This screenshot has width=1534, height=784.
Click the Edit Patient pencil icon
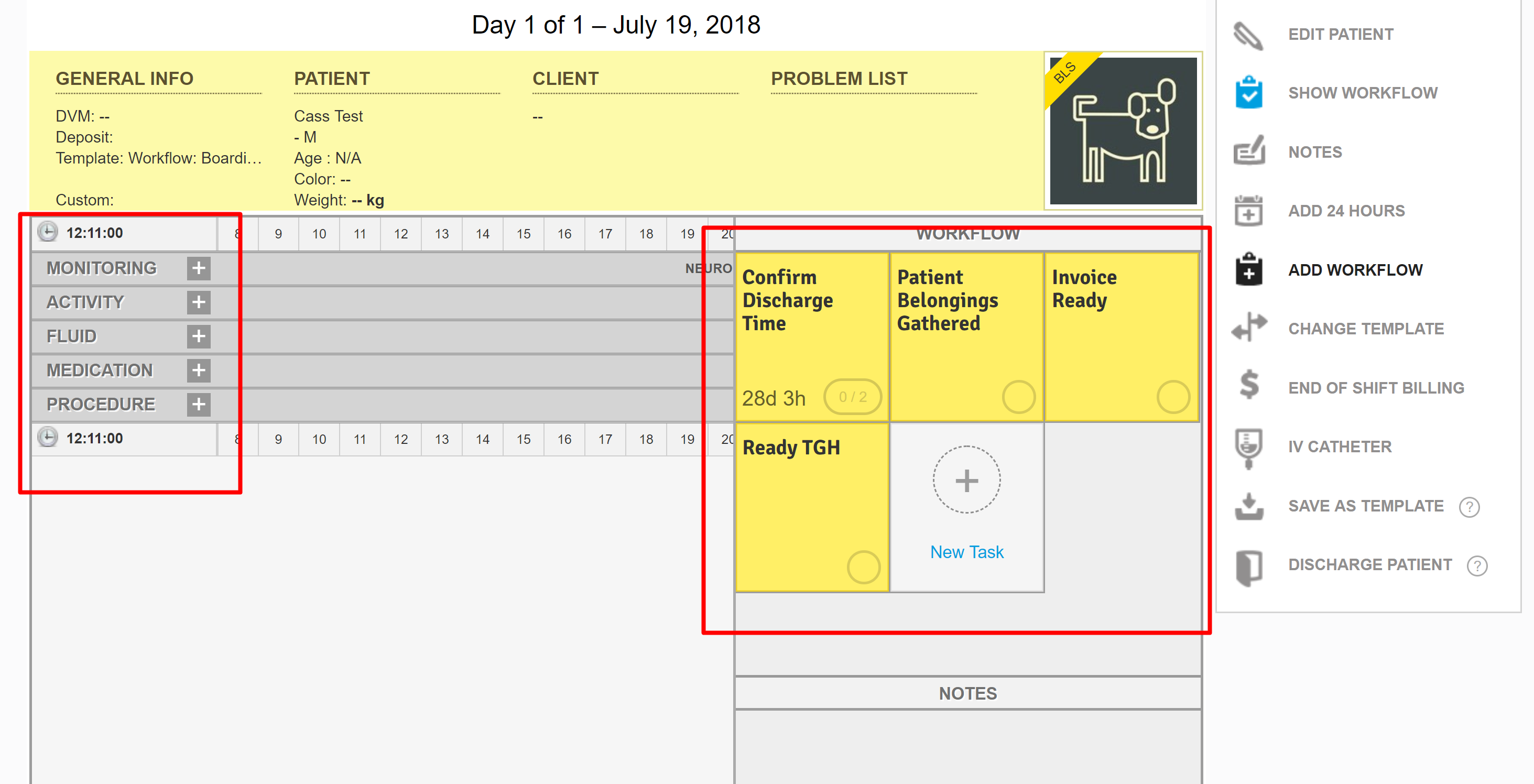[1248, 35]
